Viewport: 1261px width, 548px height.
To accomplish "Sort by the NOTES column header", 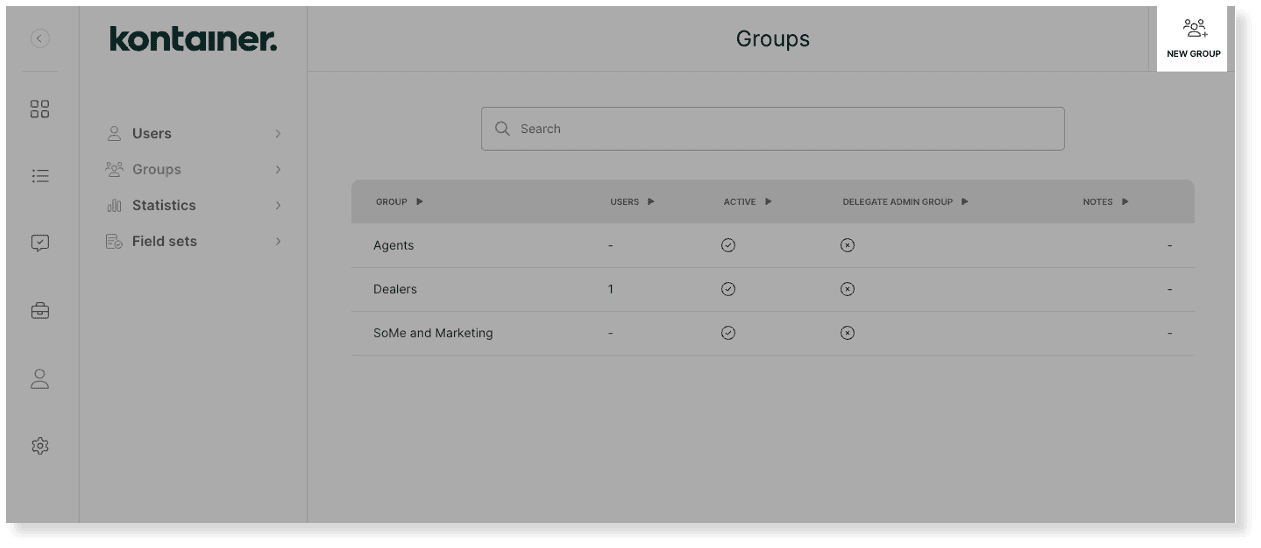I will [x=1106, y=202].
